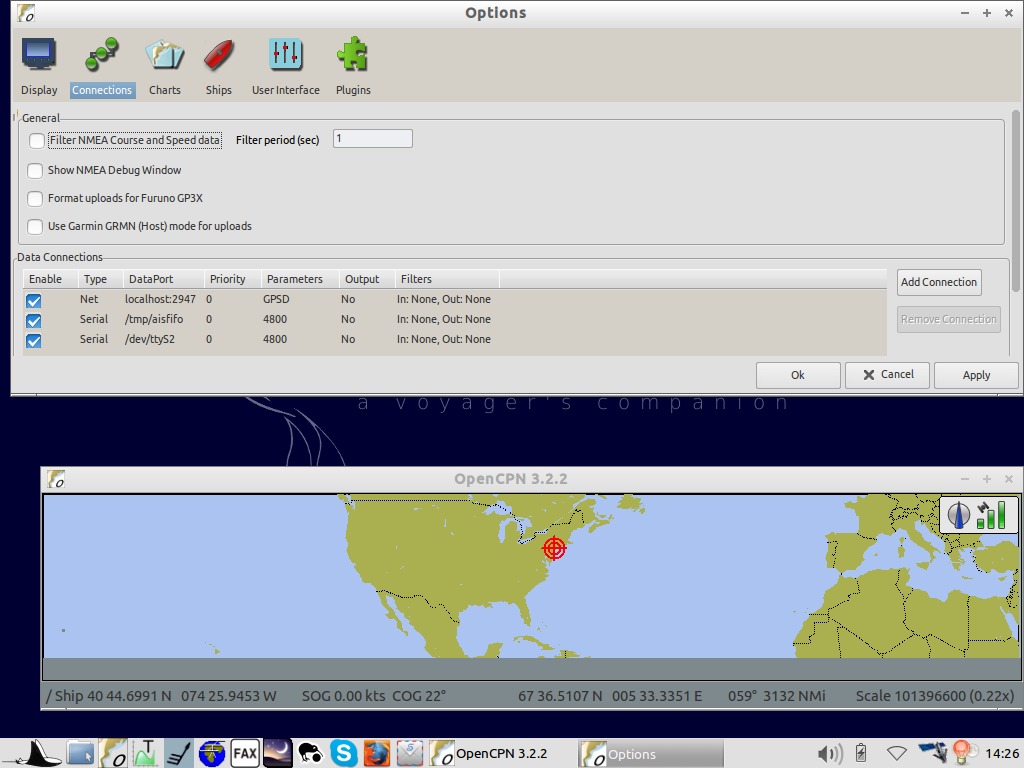Click the Apply button
This screenshot has height=768, width=1024.
[x=976, y=376]
